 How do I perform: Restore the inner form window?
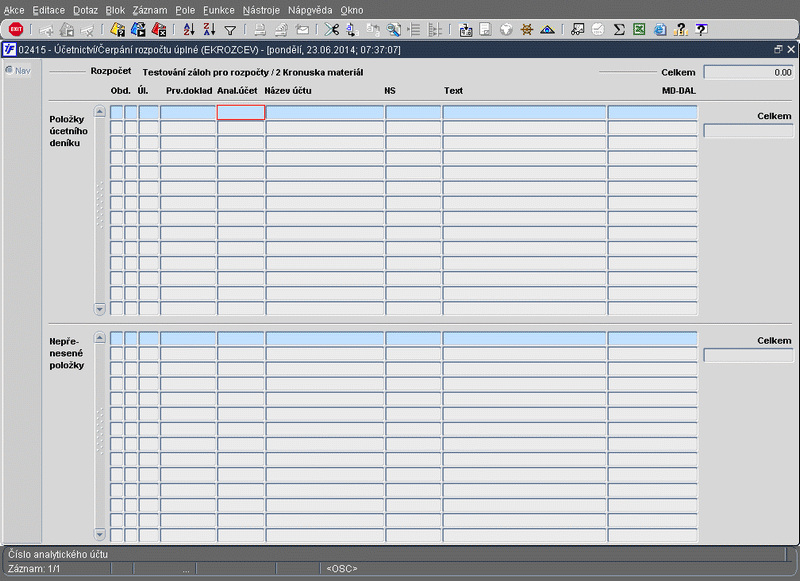[778, 49]
